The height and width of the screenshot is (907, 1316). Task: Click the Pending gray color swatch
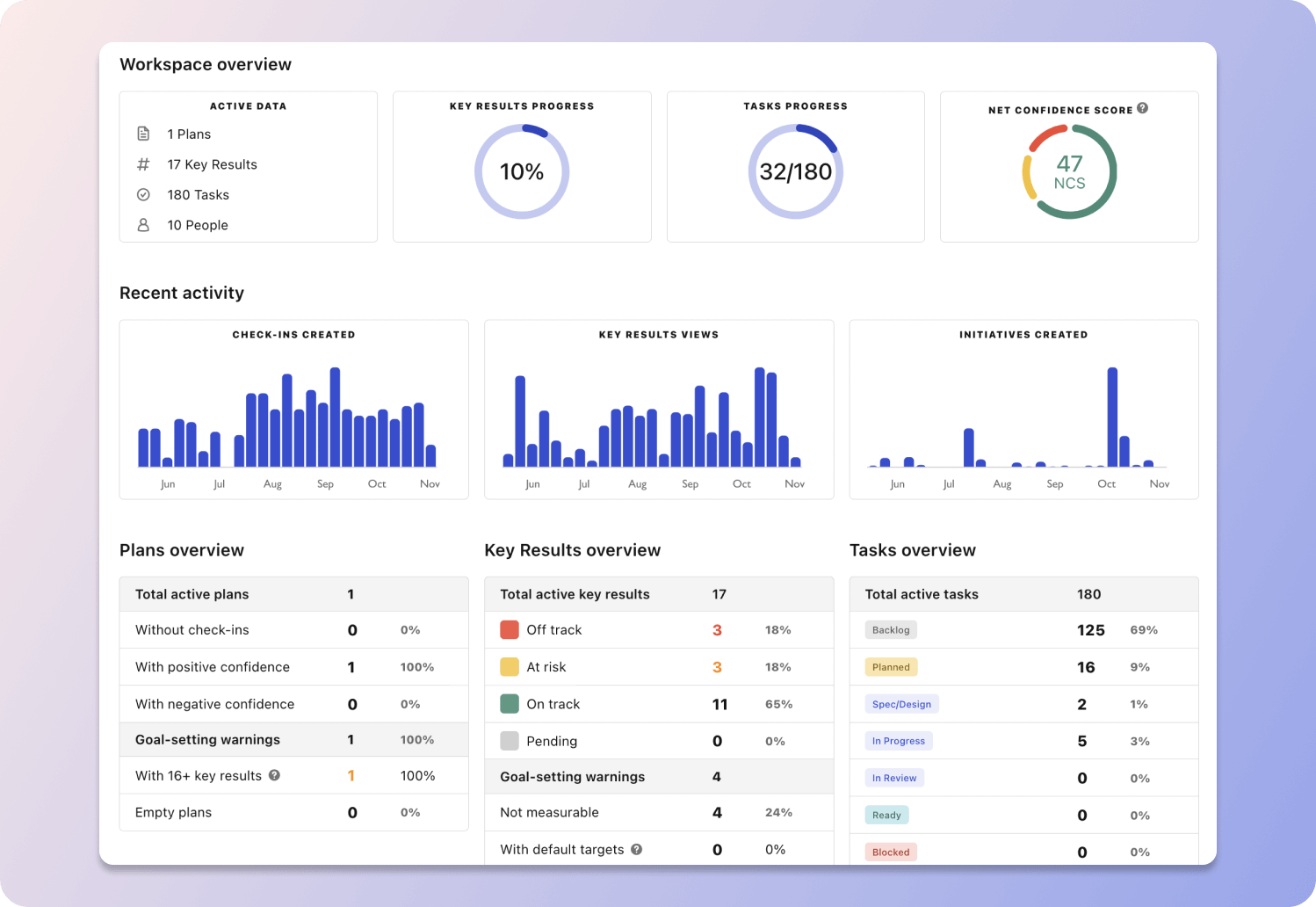[x=510, y=741]
